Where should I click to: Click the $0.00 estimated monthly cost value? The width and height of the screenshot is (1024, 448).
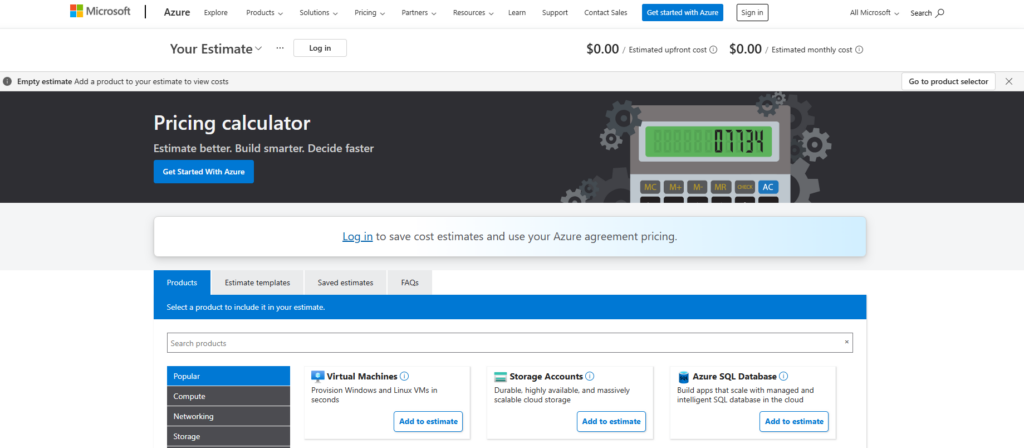coord(745,49)
